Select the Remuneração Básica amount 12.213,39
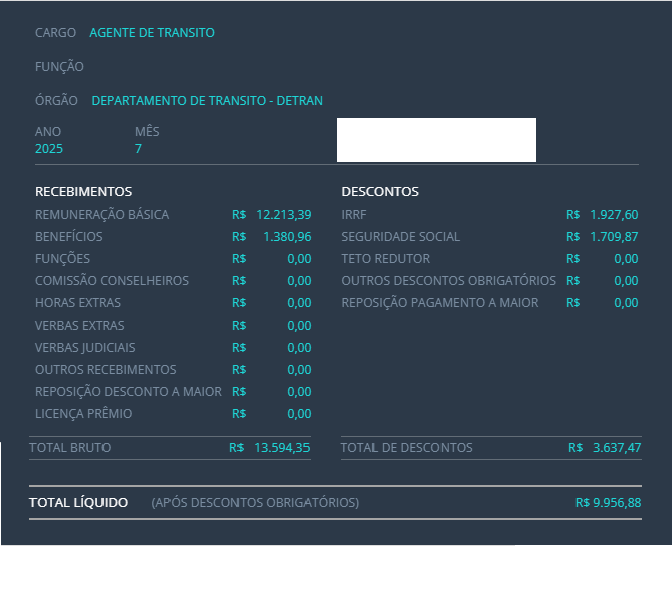This screenshot has height=615, width=672. click(283, 215)
